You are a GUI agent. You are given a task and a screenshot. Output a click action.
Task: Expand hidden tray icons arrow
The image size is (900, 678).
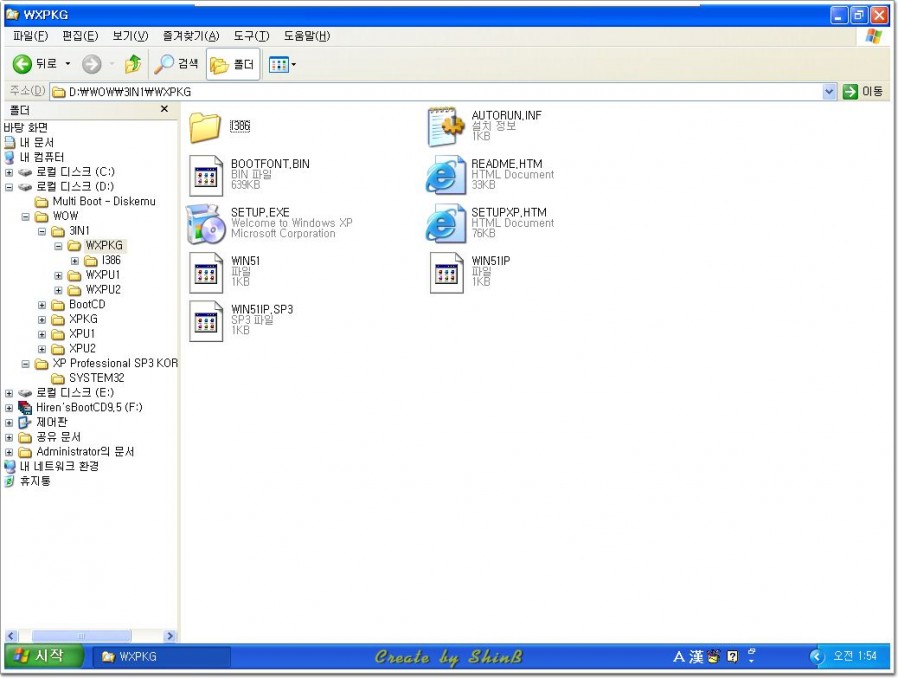(816, 656)
